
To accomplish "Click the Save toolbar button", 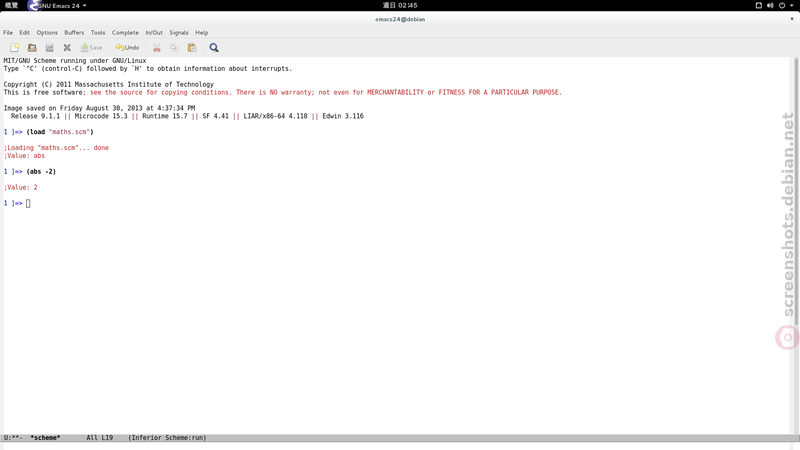I will (x=92, y=47).
